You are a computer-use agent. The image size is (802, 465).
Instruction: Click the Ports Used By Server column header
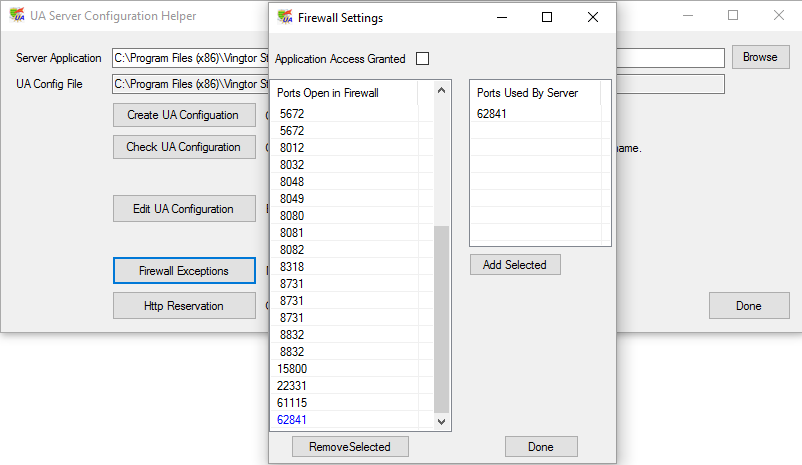coord(527,93)
